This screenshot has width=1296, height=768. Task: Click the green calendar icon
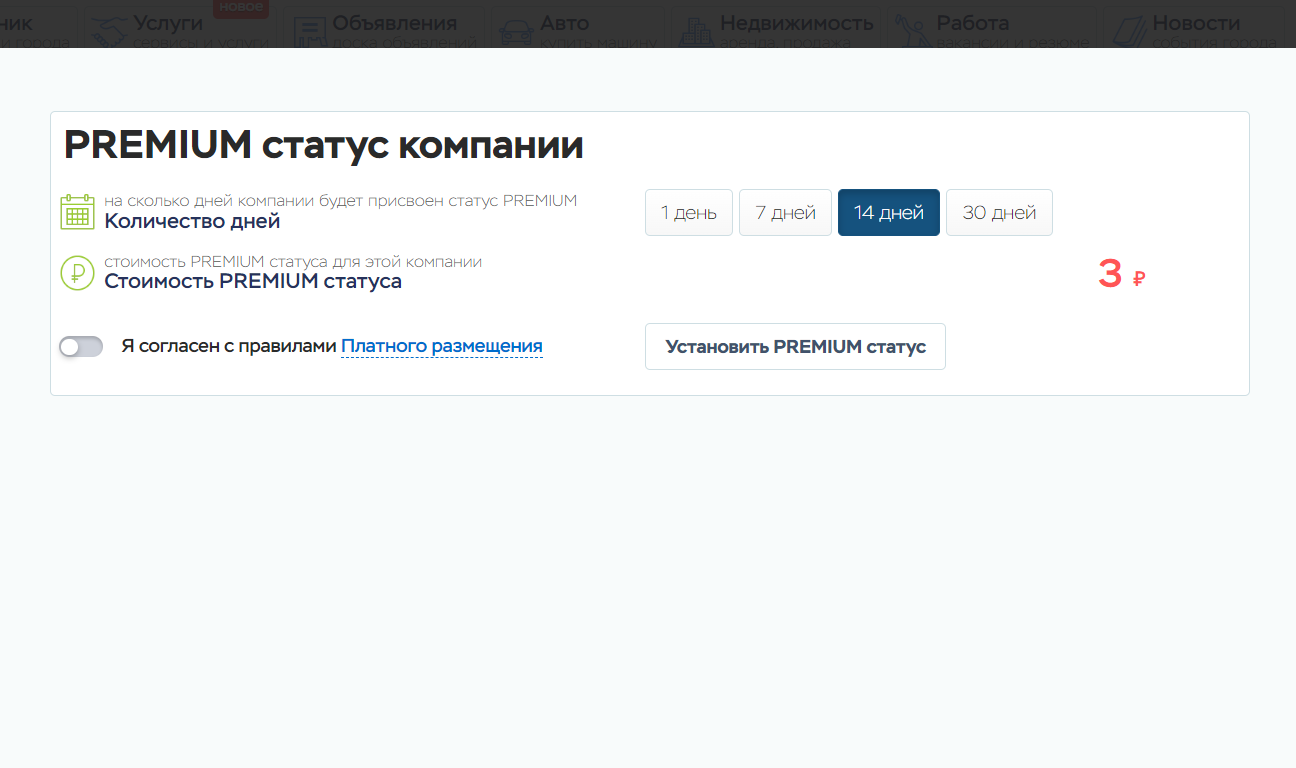tap(77, 212)
